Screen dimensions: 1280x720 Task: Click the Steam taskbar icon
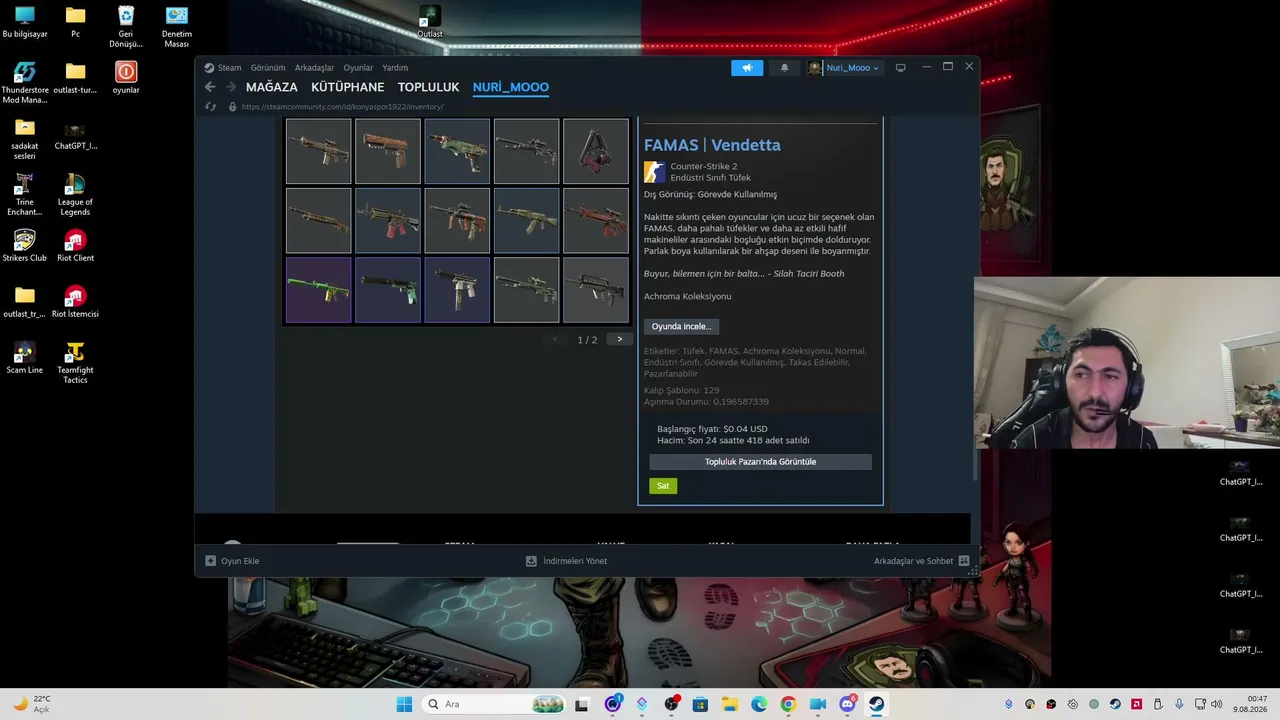pos(876,704)
